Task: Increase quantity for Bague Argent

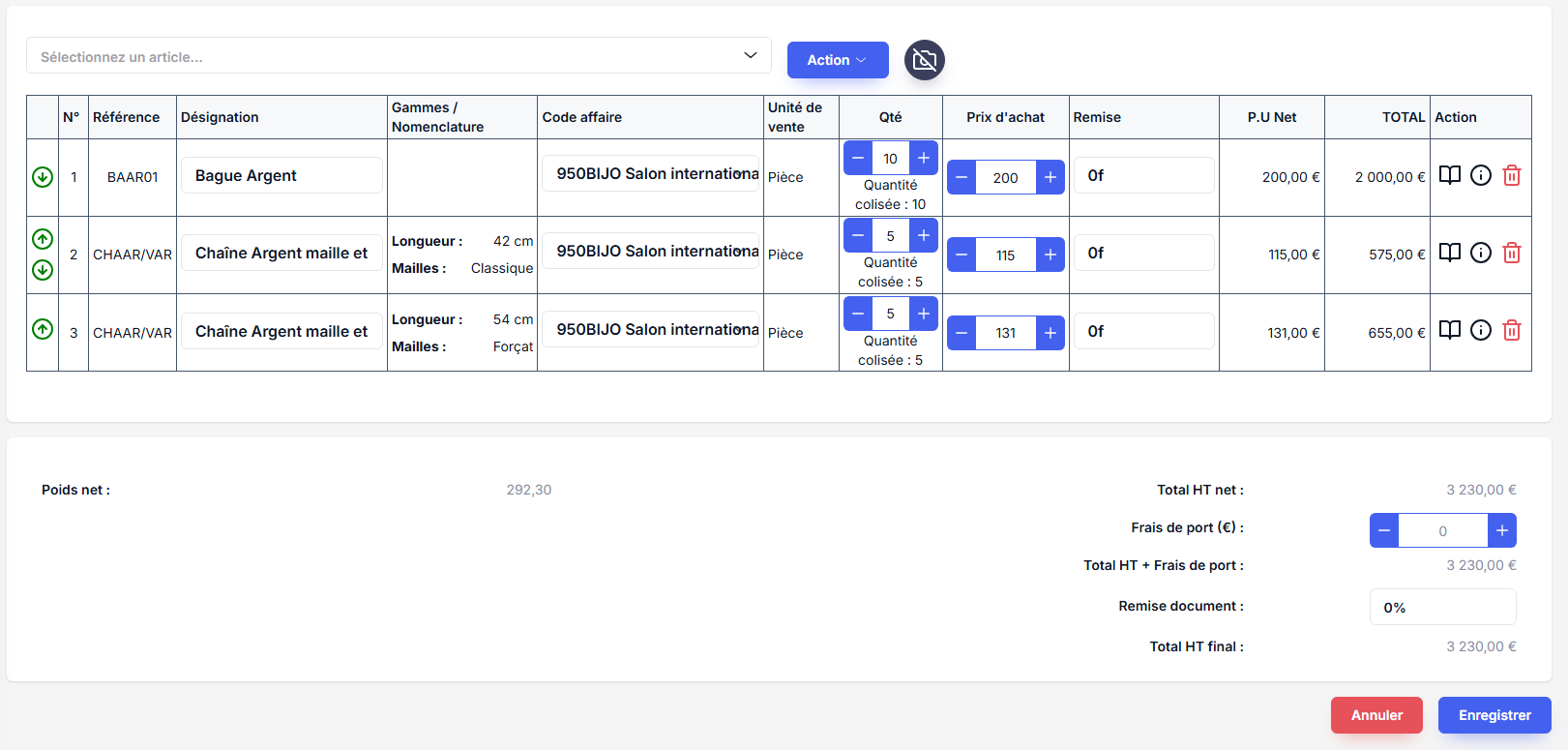Action: [x=924, y=158]
